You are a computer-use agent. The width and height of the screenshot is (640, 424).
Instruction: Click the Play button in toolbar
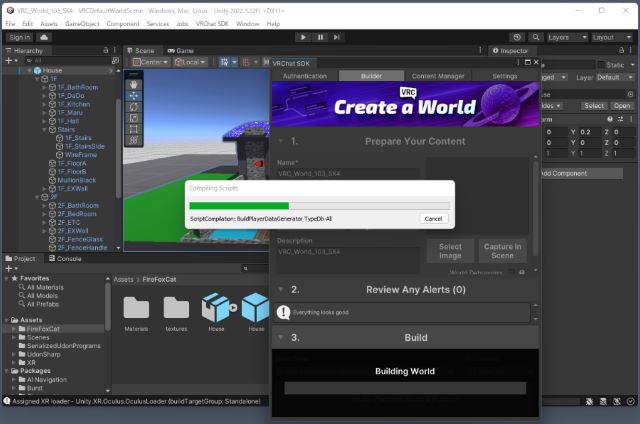pos(303,37)
